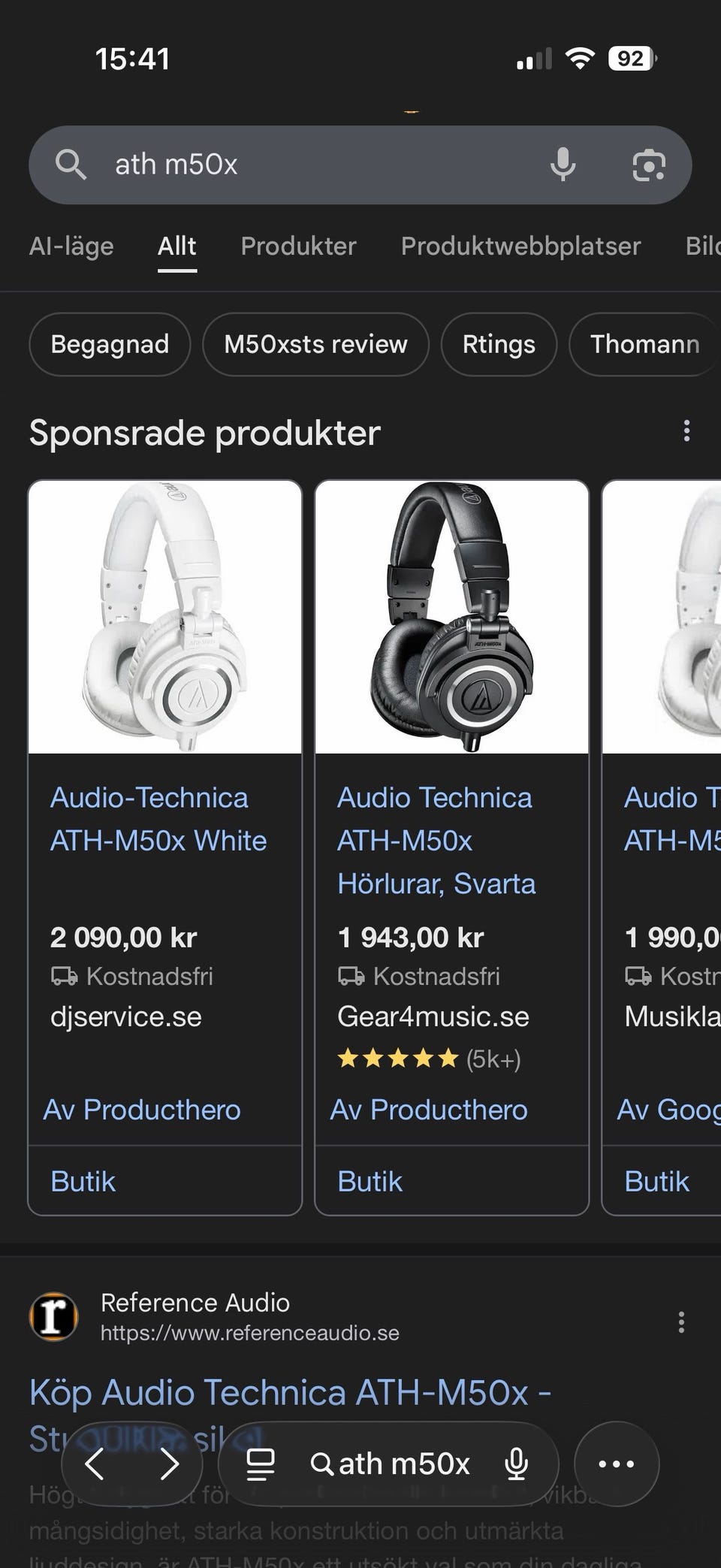Open the browser more options ellipsis button
Viewport: 721px width, 1568px height.
[616, 1464]
